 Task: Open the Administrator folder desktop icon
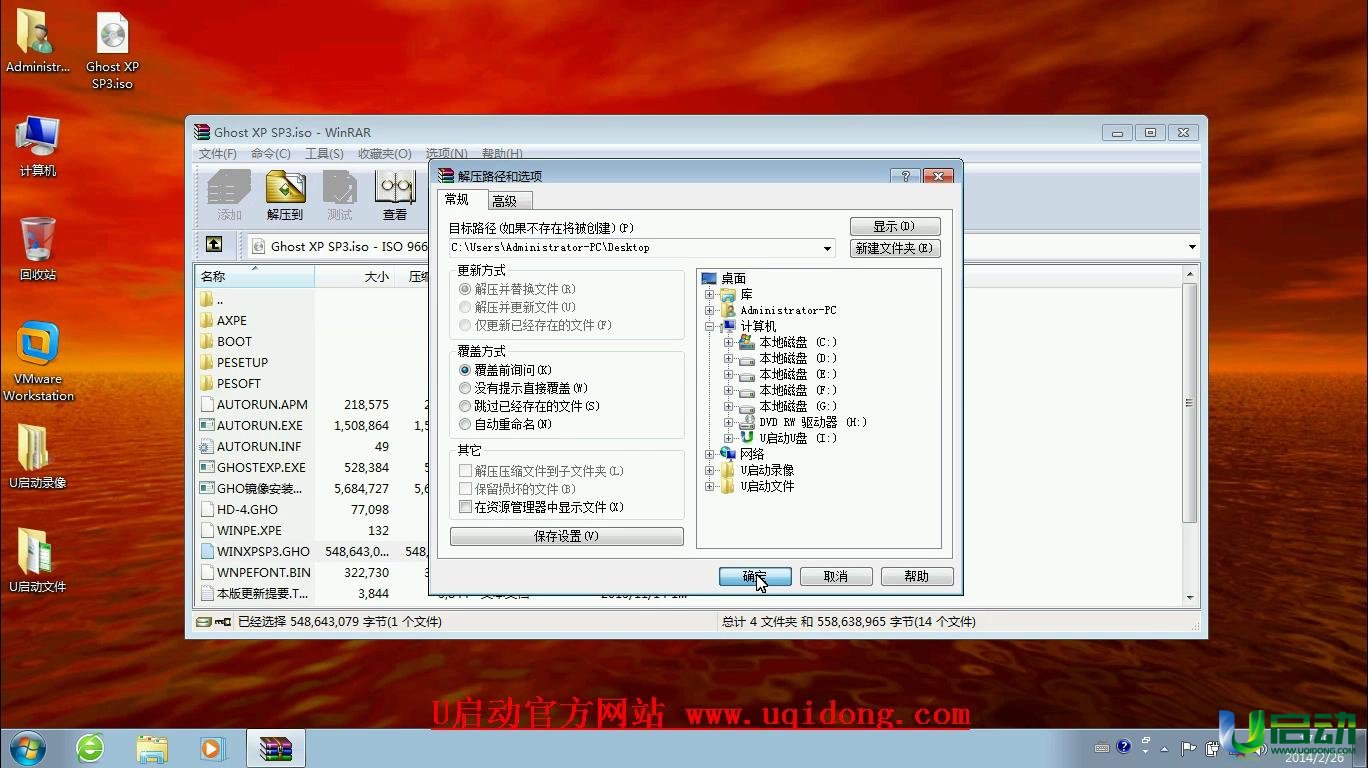pos(38,42)
